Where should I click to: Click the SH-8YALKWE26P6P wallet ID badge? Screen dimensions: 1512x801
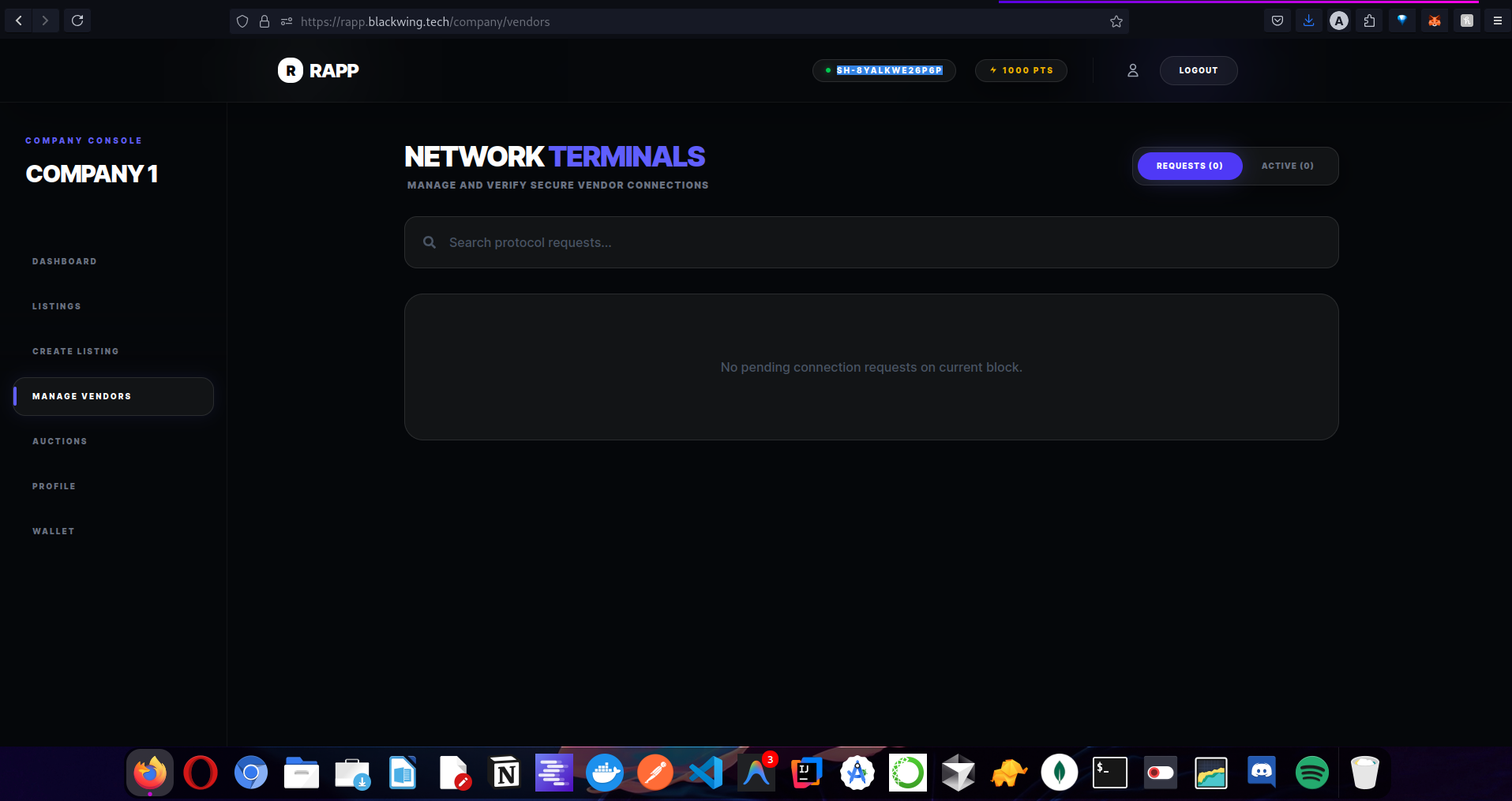click(884, 70)
